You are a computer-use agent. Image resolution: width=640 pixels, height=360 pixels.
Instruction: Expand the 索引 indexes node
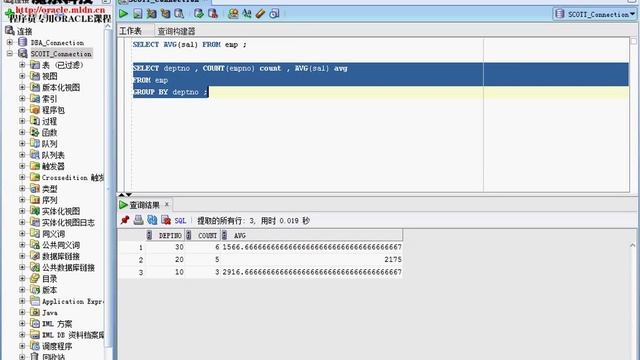click(22, 98)
